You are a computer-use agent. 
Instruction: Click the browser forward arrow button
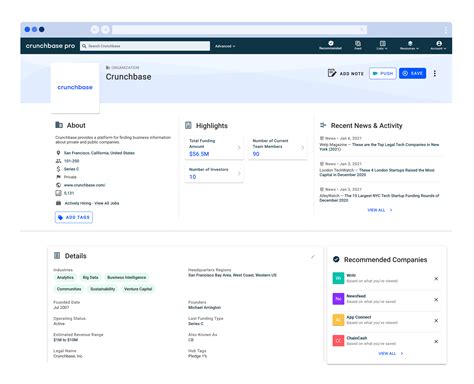pos(105,30)
